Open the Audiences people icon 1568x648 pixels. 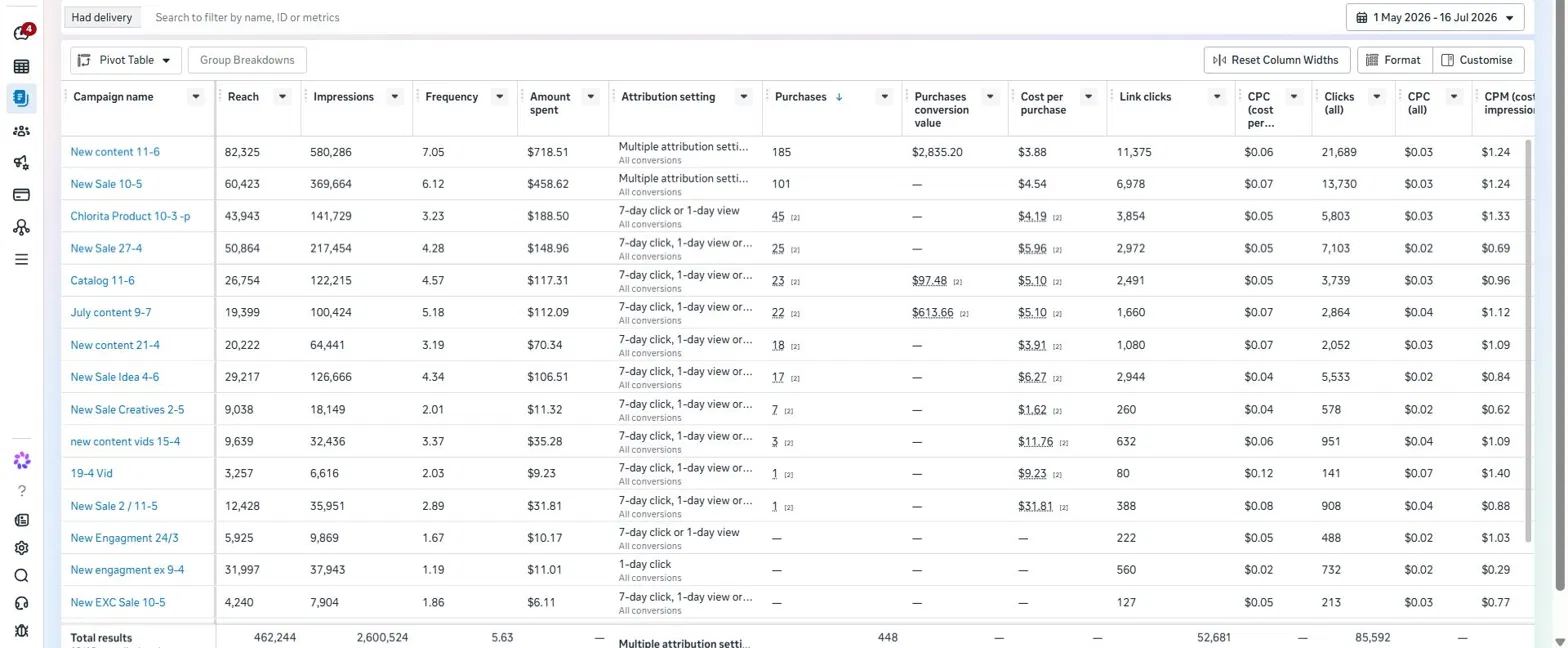tap(21, 130)
